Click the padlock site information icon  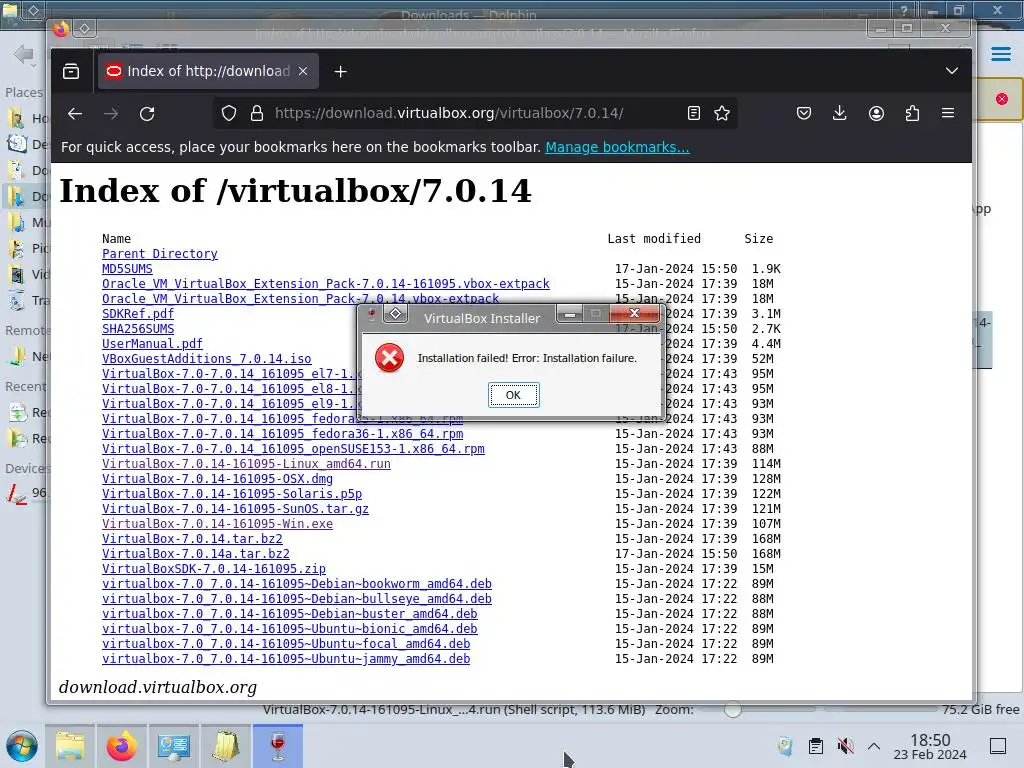(257, 114)
